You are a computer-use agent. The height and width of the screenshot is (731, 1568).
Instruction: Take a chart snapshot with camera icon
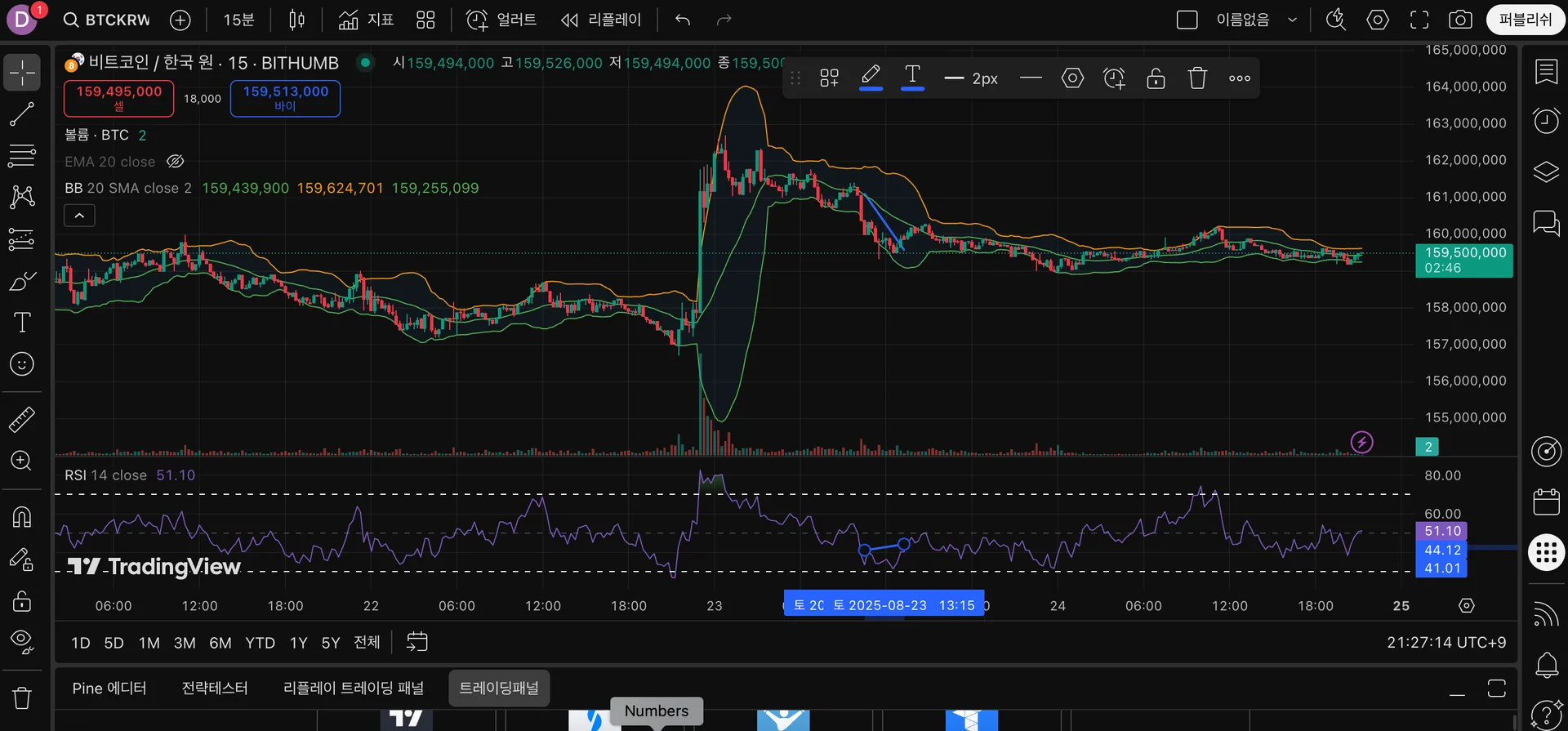click(x=1460, y=20)
